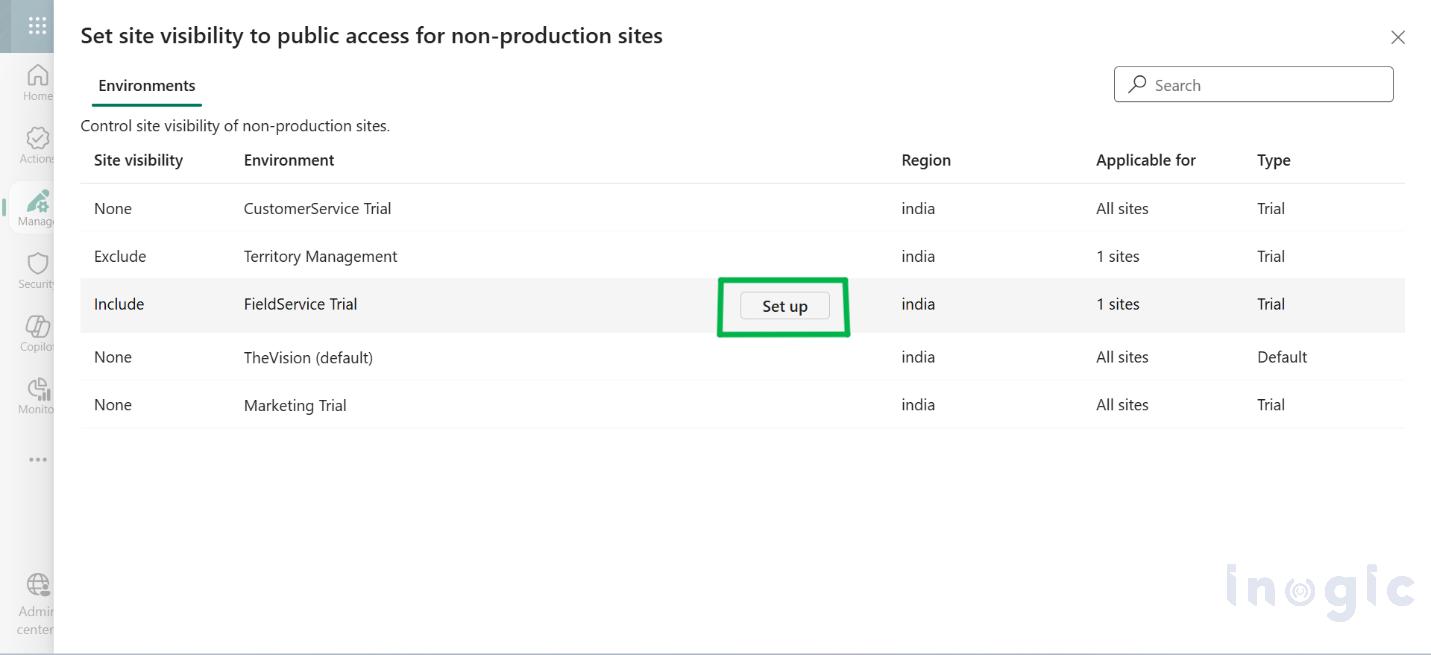Click Exclude in Territory Management row
Screen dimensions: 1431x655
[x=120, y=256]
